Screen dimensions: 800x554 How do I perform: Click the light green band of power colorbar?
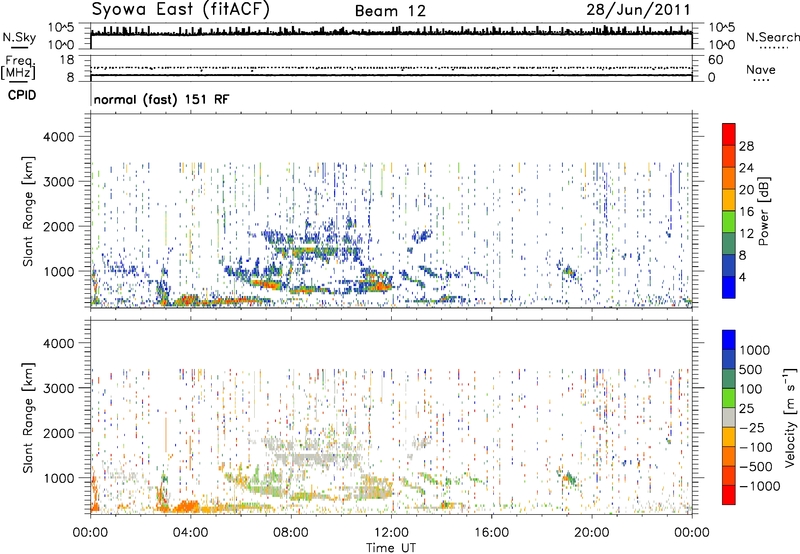tap(729, 221)
